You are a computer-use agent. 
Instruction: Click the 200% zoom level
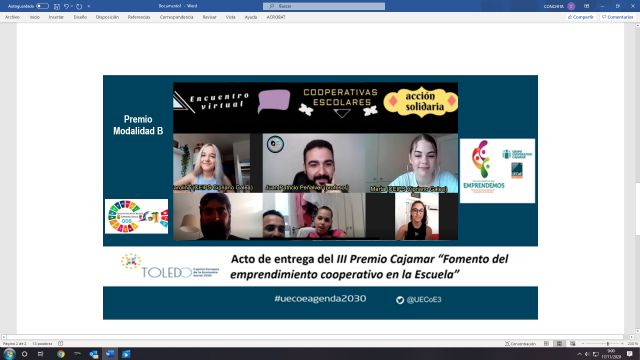(632, 344)
